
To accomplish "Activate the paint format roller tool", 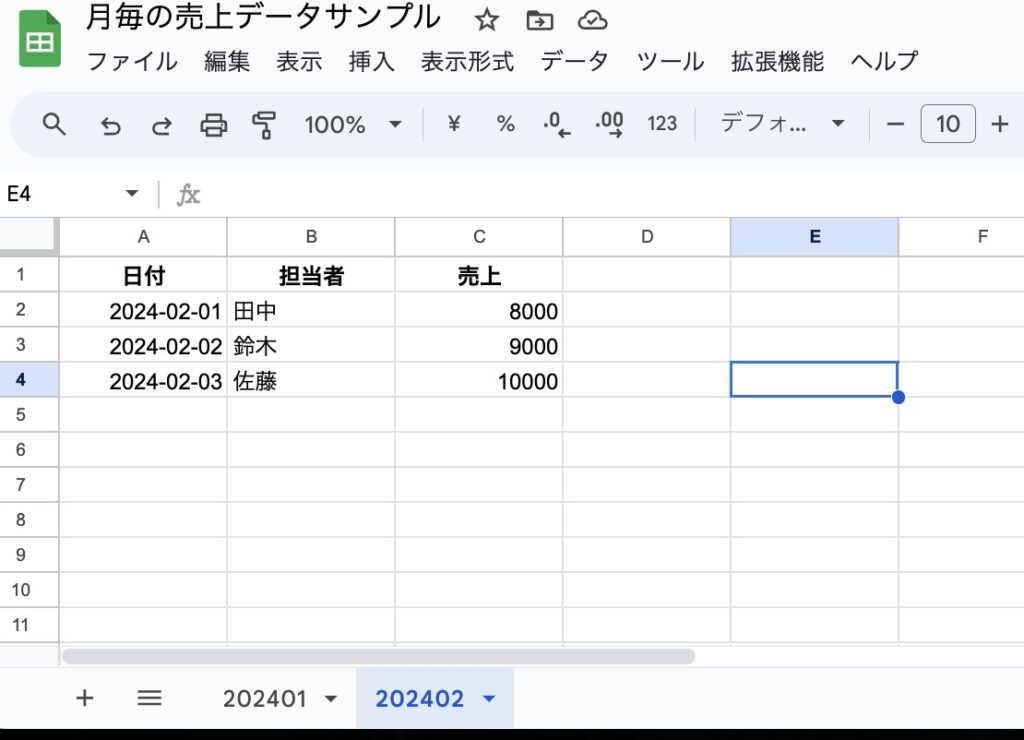I will [x=264, y=125].
